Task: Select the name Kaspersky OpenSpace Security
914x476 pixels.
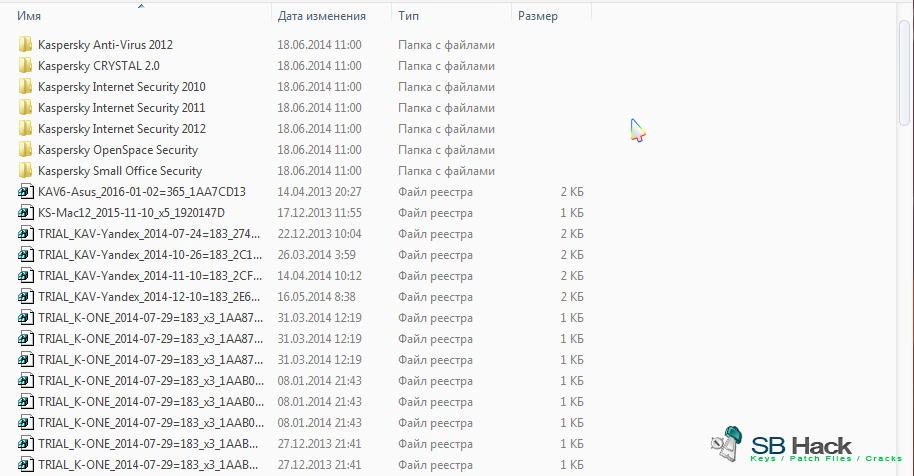Action: [x=118, y=150]
